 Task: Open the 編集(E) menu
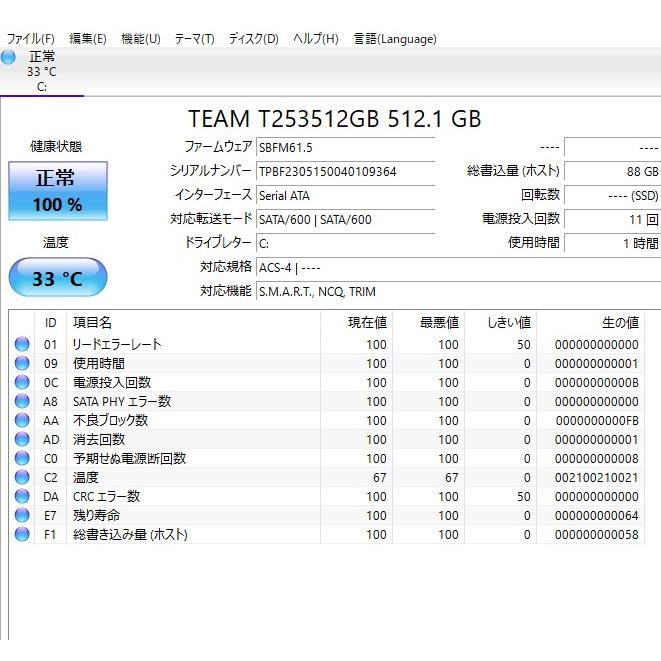(x=88, y=39)
